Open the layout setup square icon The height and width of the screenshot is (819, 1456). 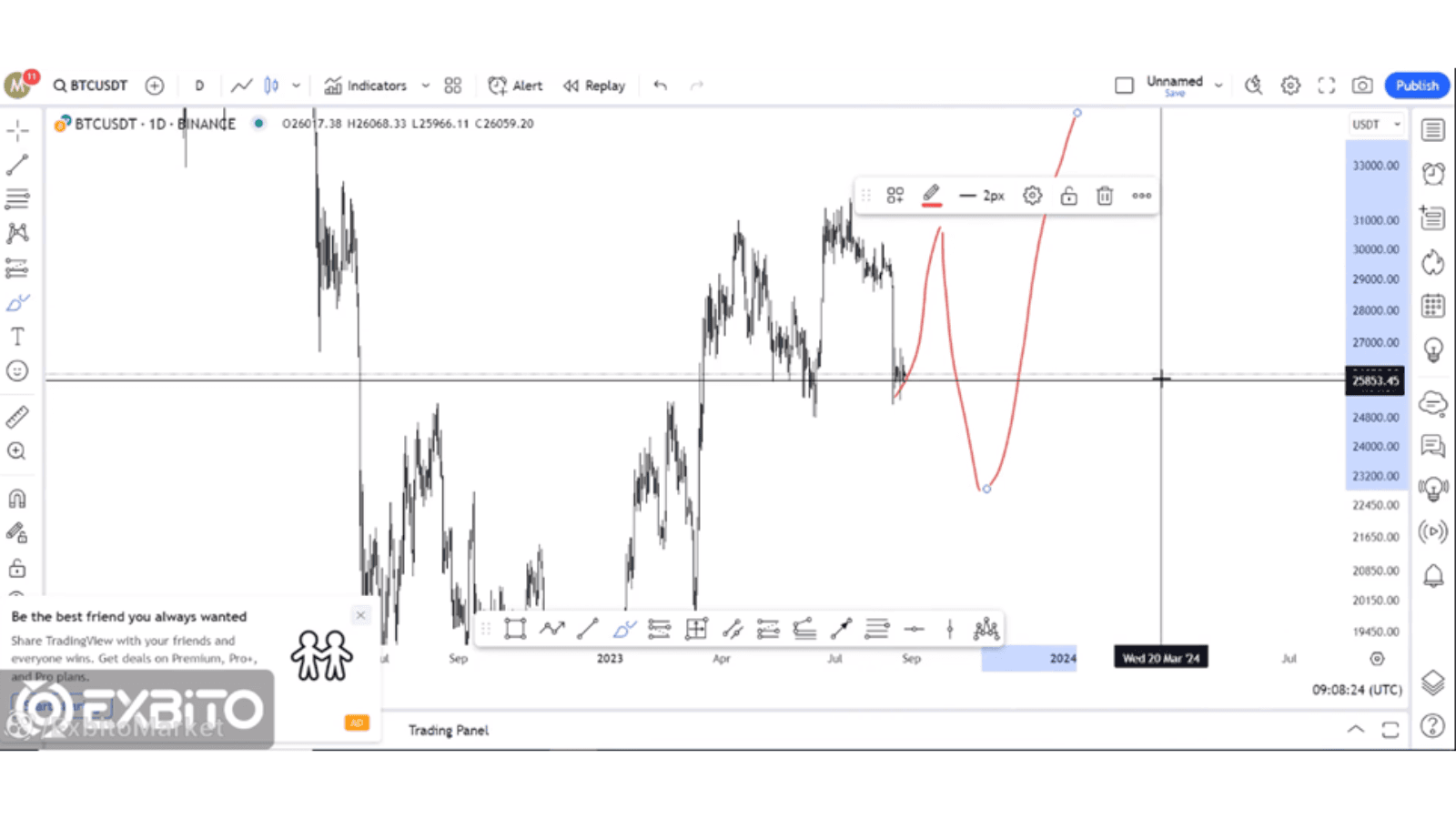pyautogui.click(x=1125, y=86)
